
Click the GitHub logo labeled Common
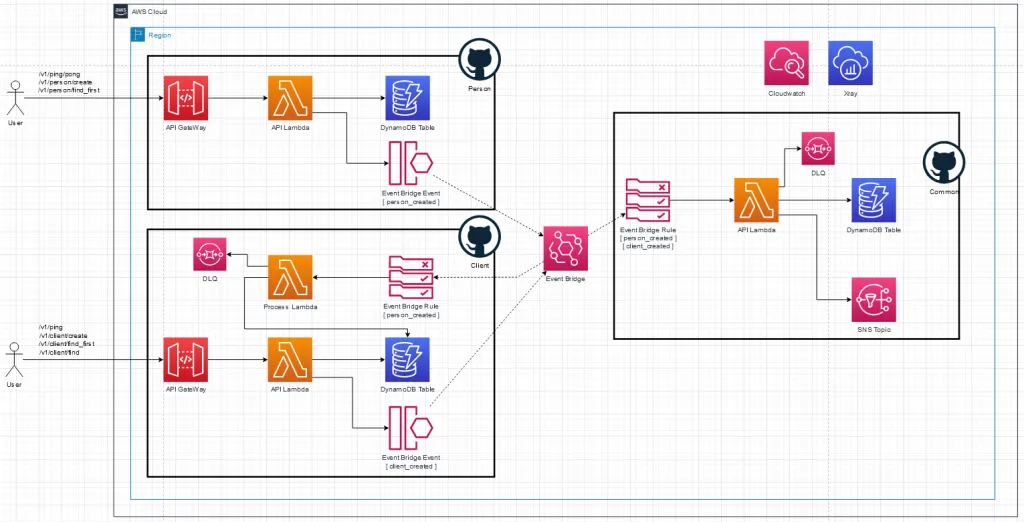[x=941, y=162]
